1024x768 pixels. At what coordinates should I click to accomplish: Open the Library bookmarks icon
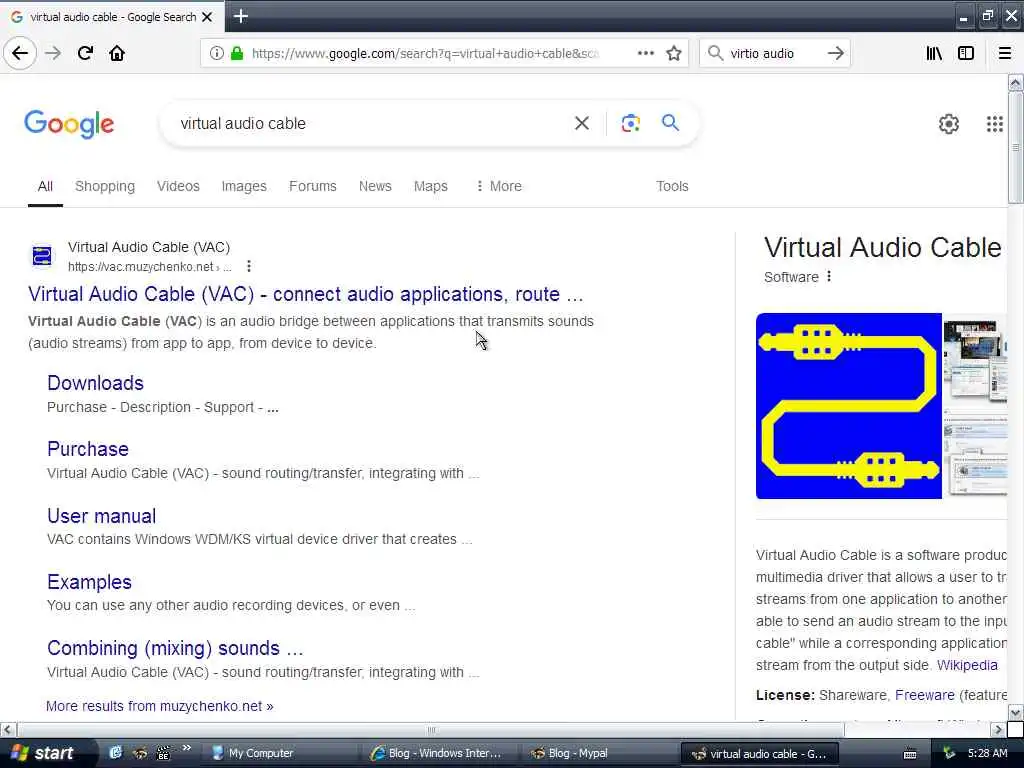pyautogui.click(x=934, y=53)
